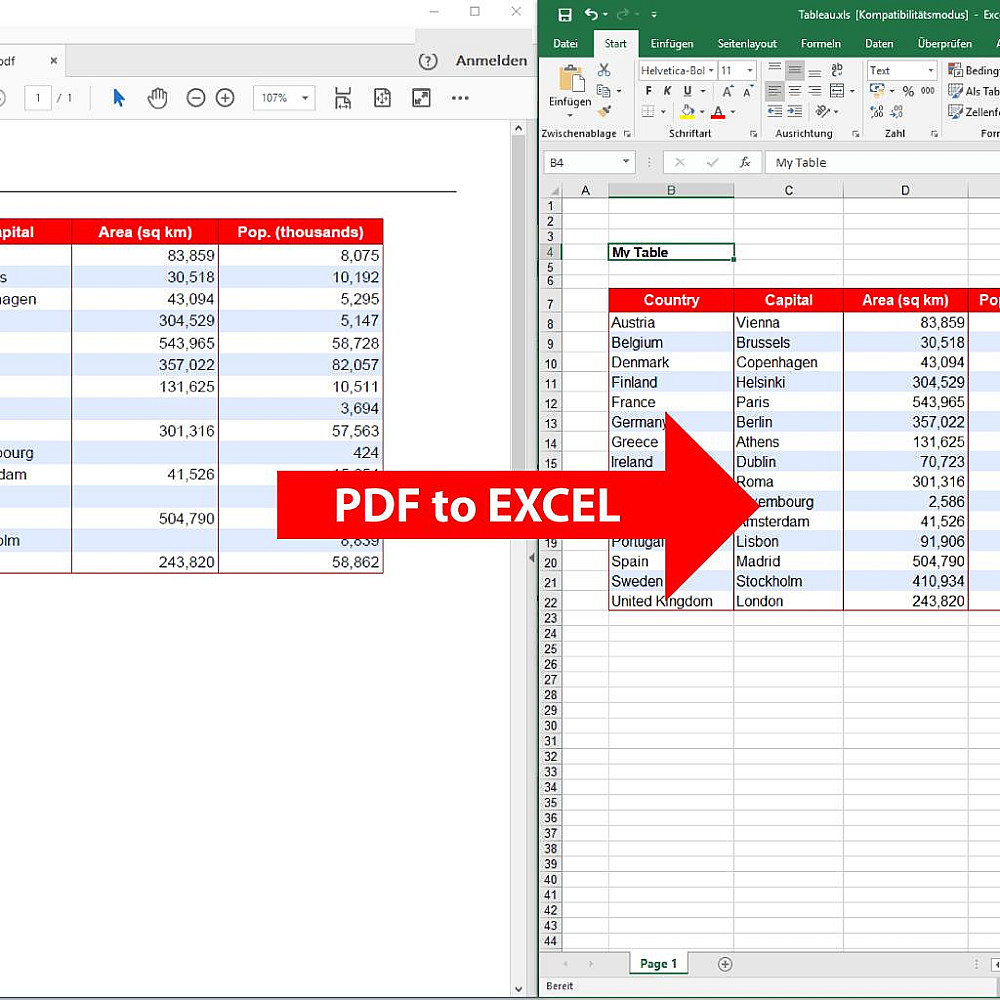Image resolution: width=1000 pixels, height=1000 pixels.
Task: Increase font size with large A icon
Action: tap(728, 91)
